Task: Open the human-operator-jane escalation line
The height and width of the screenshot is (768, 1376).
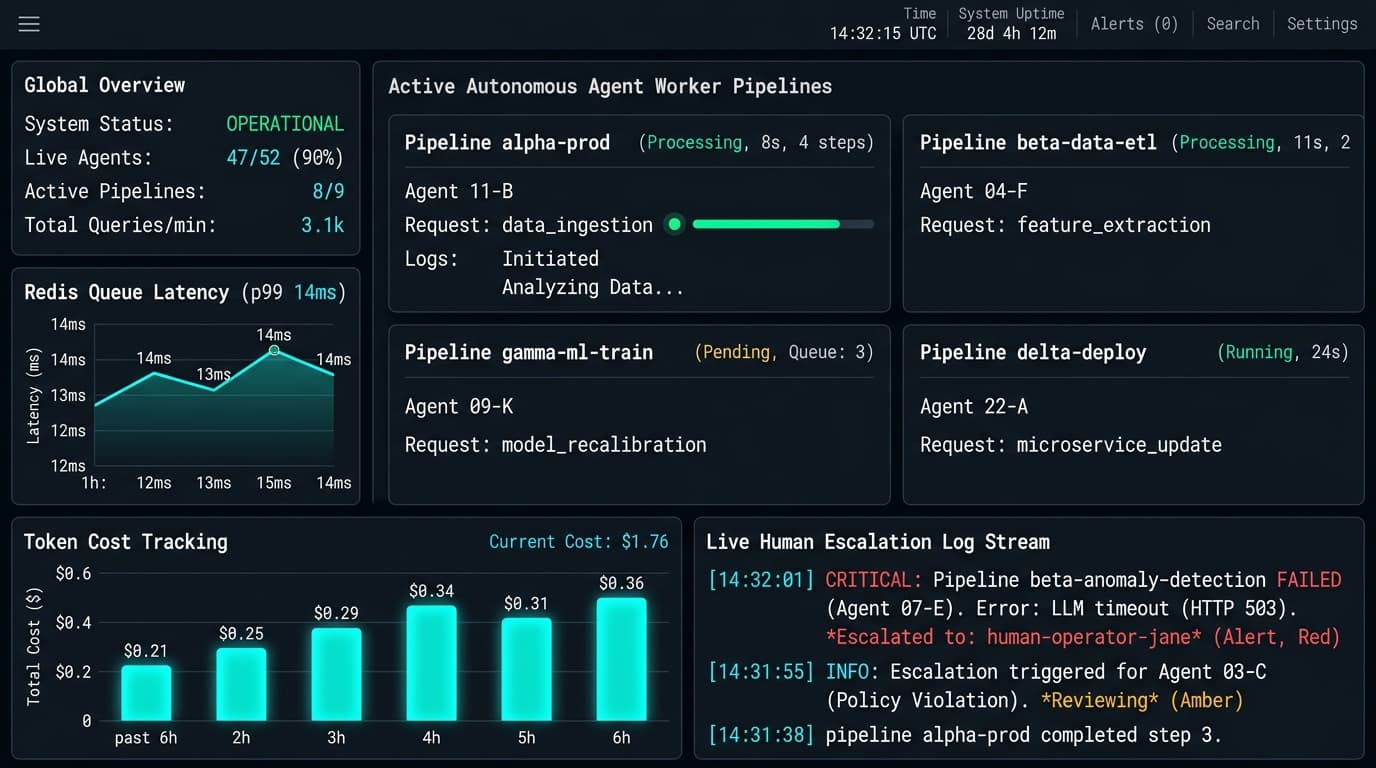Action: click(x=1083, y=637)
